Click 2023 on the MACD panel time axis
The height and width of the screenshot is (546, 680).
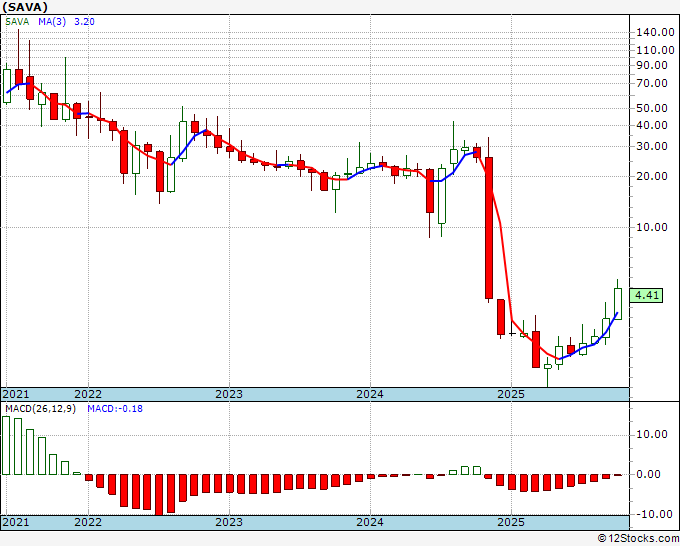tap(229, 523)
